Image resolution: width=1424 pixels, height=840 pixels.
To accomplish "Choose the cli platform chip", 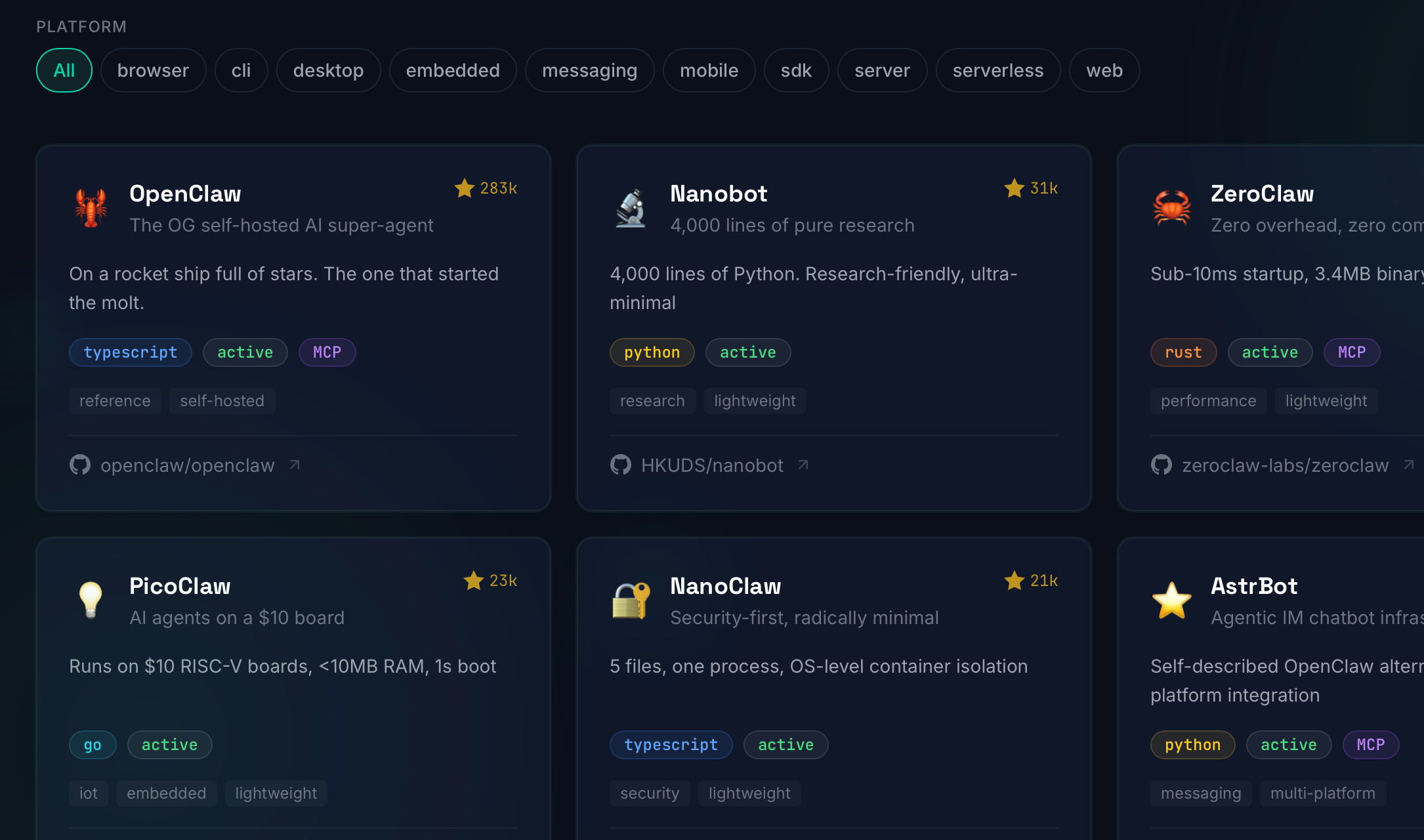I will point(241,70).
